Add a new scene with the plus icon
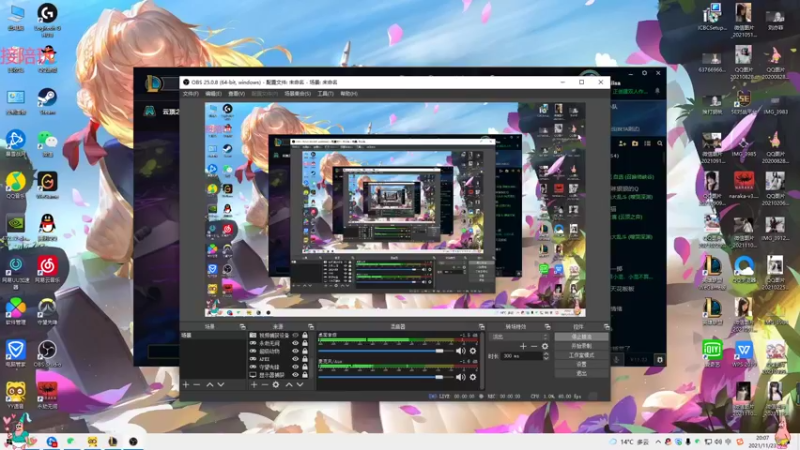 point(186,384)
